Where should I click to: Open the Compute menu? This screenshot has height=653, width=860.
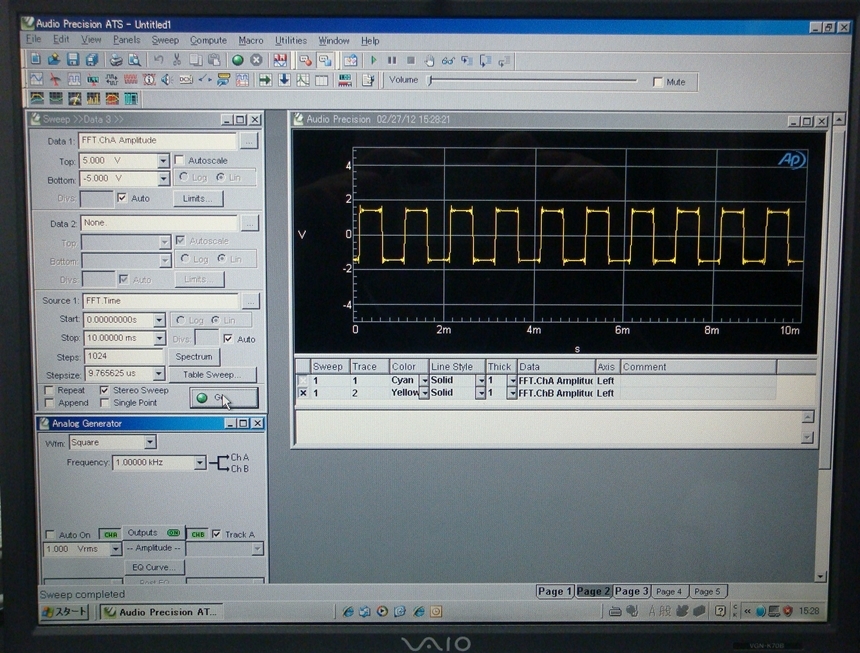208,40
